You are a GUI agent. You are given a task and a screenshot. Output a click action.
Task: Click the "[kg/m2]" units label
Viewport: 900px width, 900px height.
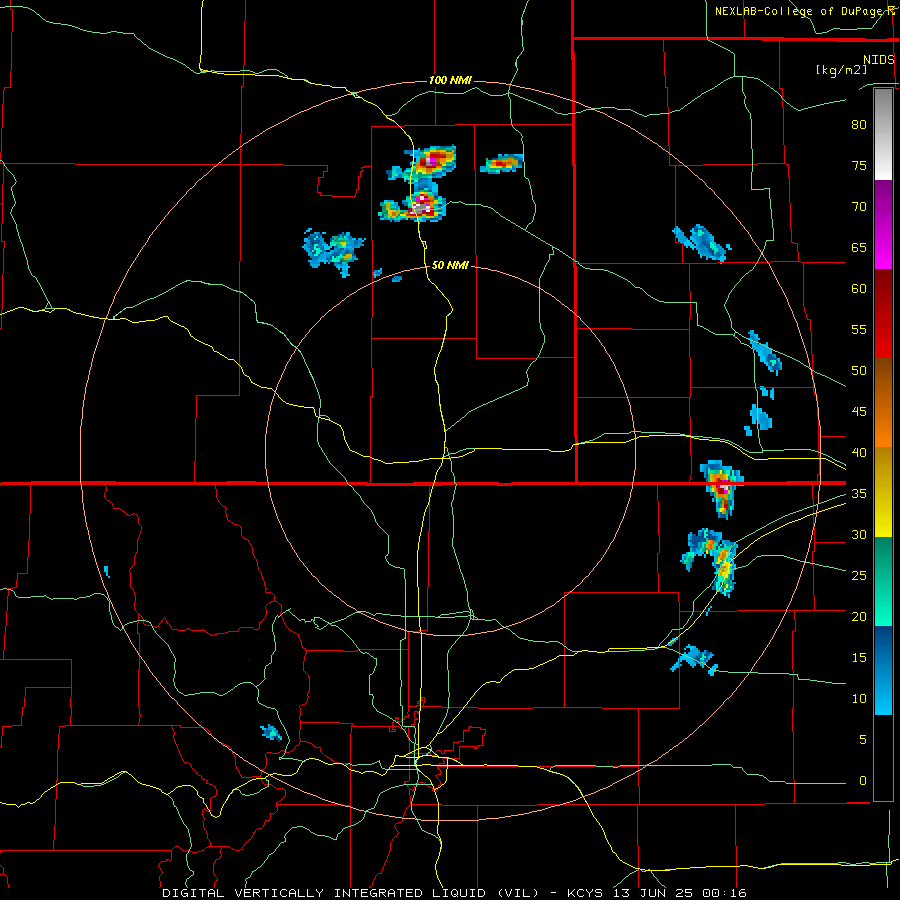pos(841,70)
